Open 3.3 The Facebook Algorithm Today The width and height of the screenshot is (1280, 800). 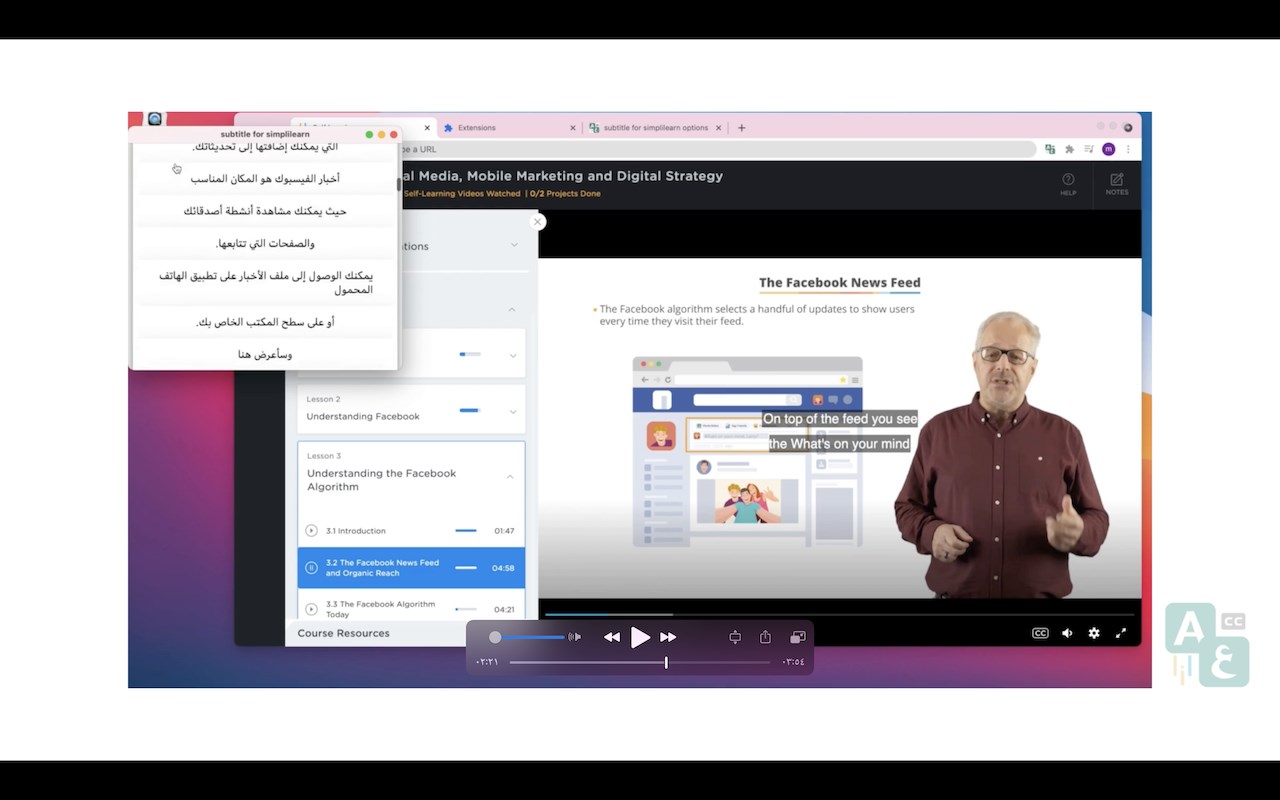pos(411,608)
